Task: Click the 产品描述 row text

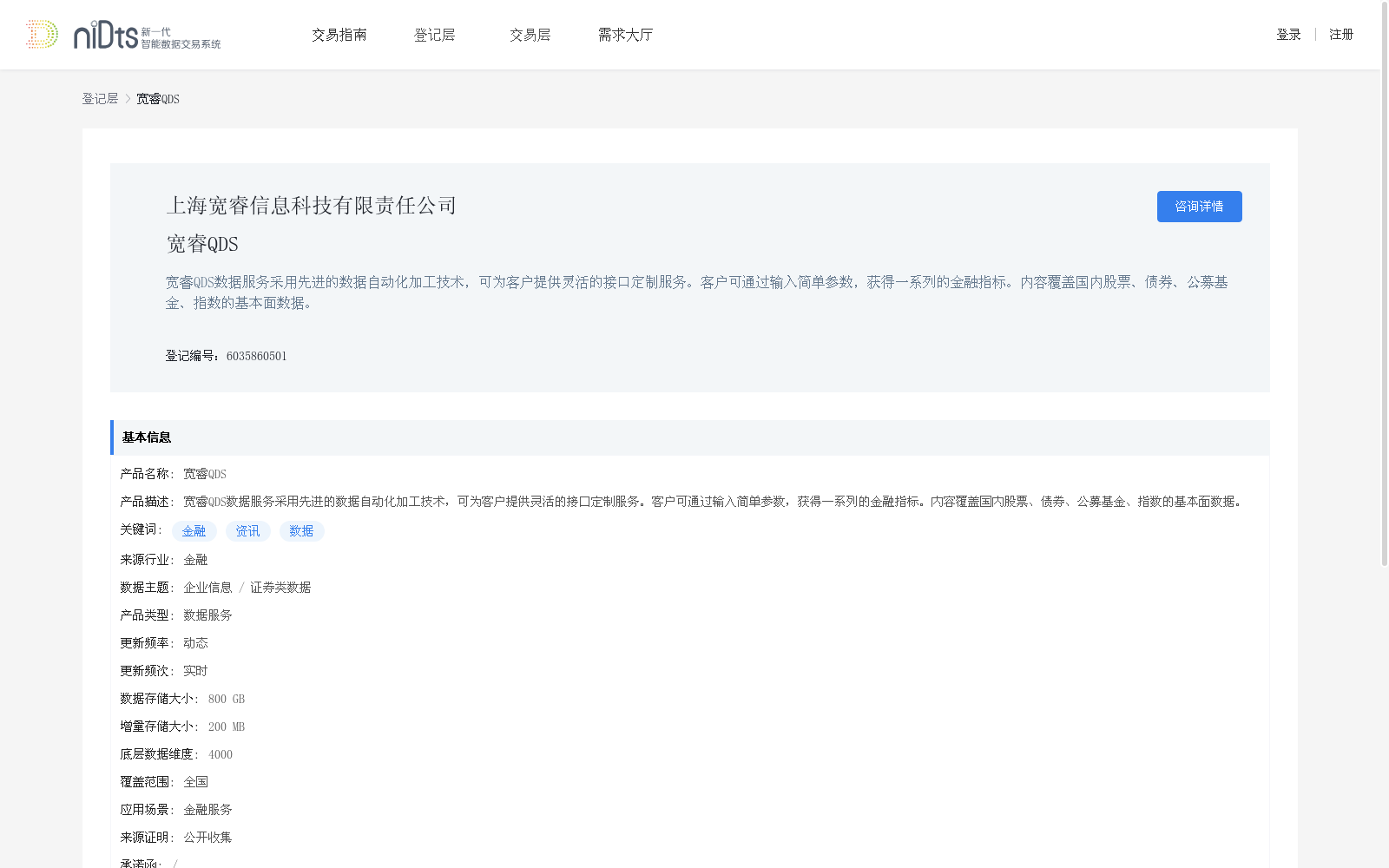Action: (x=714, y=502)
